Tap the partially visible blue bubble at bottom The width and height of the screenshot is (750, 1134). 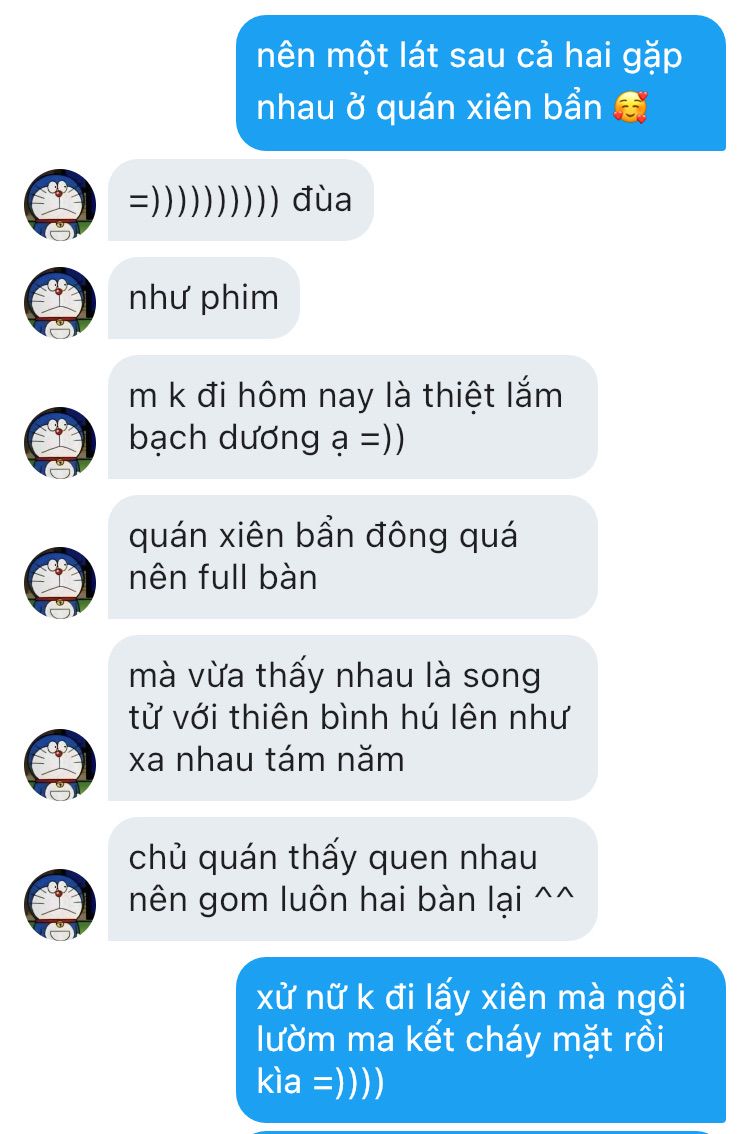[x=481, y=1131]
